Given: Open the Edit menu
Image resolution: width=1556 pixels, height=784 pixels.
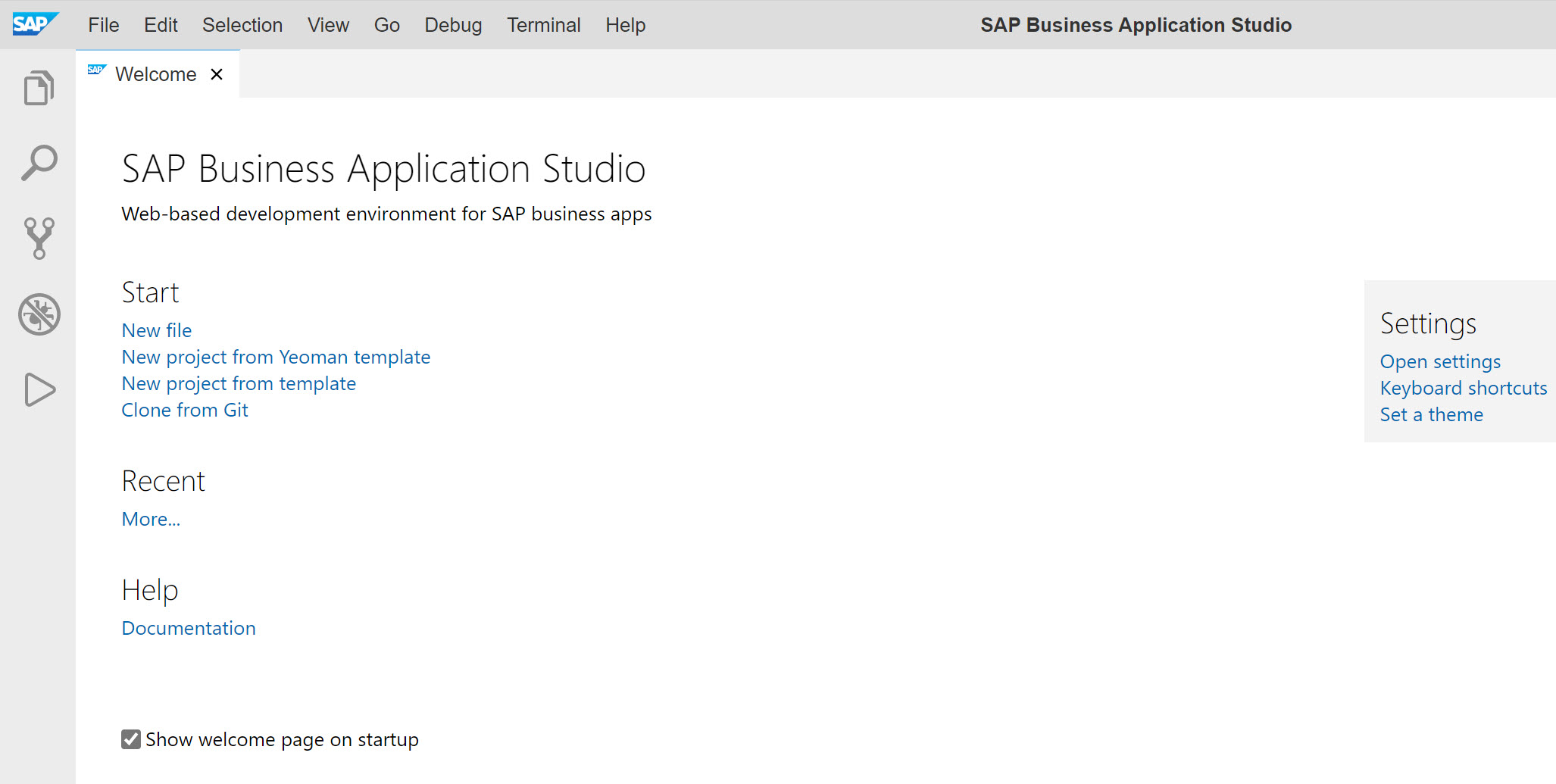Looking at the screenshot, I should [x=161, y=25].
